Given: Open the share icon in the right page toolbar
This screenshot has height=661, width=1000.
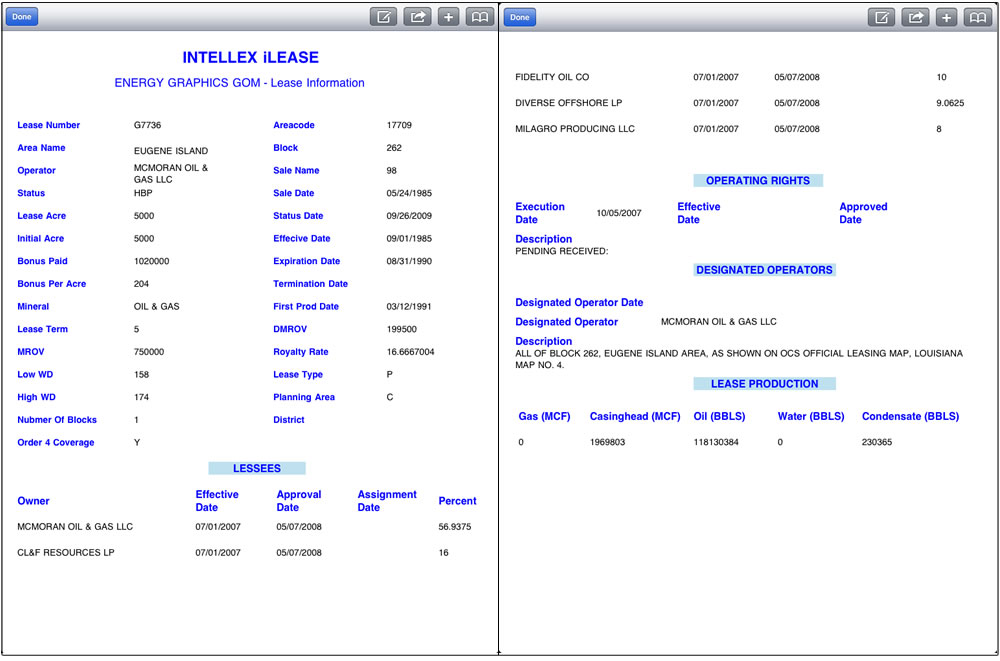Looking at the screenshot, I should [915, 17].
